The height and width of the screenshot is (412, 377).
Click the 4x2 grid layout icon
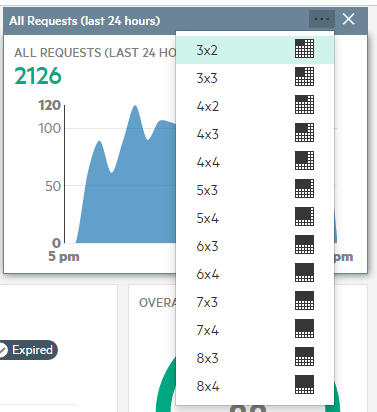304,105
